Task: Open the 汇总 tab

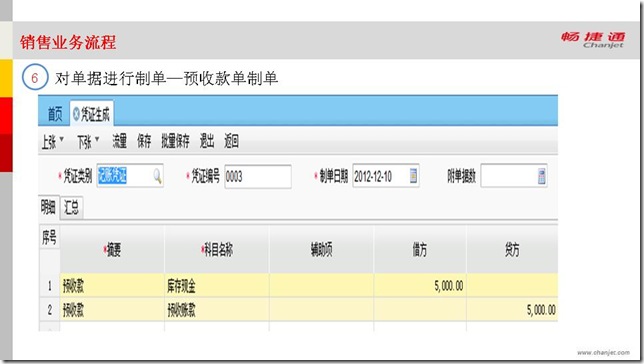Action: (71, 207)
